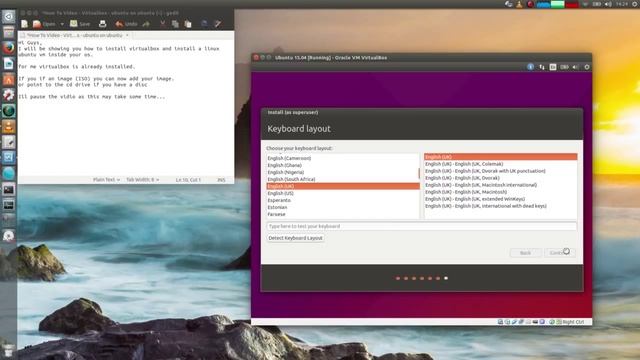Undo the last edit in gedit
The height and width of the screenshot is (360, 640).
click(x=126, y=24)
